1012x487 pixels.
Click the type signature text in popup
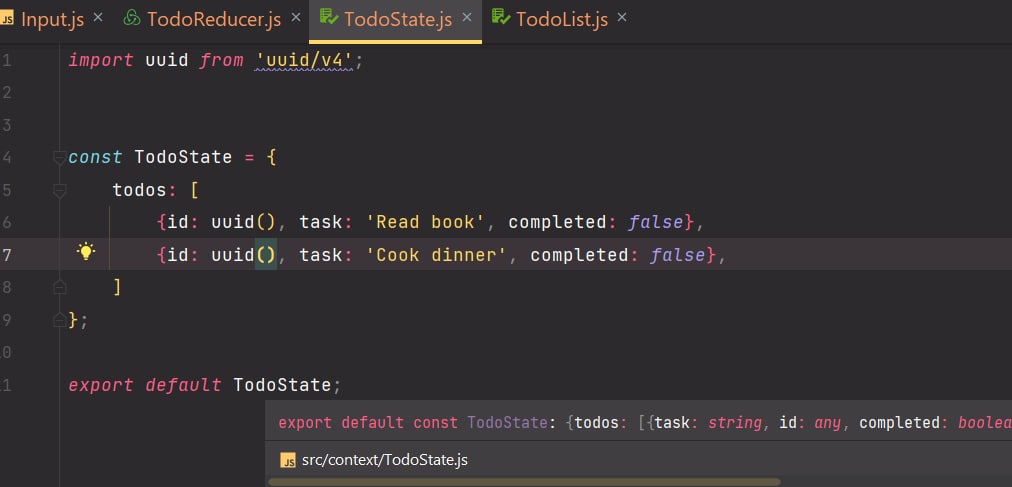pos(645,423)
